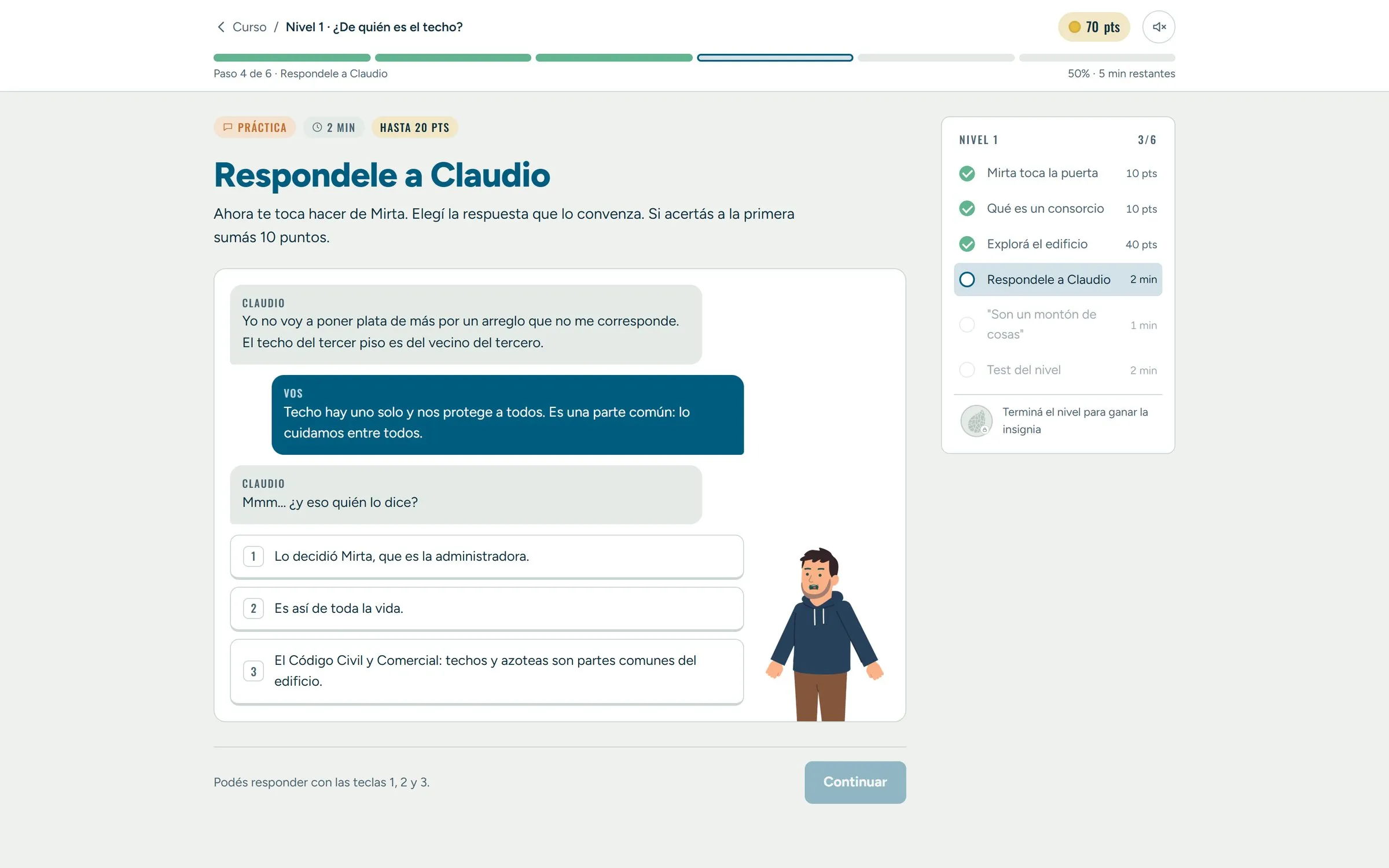Click green check beside Explorá el edificio
1389x868 pixels.
(x=967, y=244)
